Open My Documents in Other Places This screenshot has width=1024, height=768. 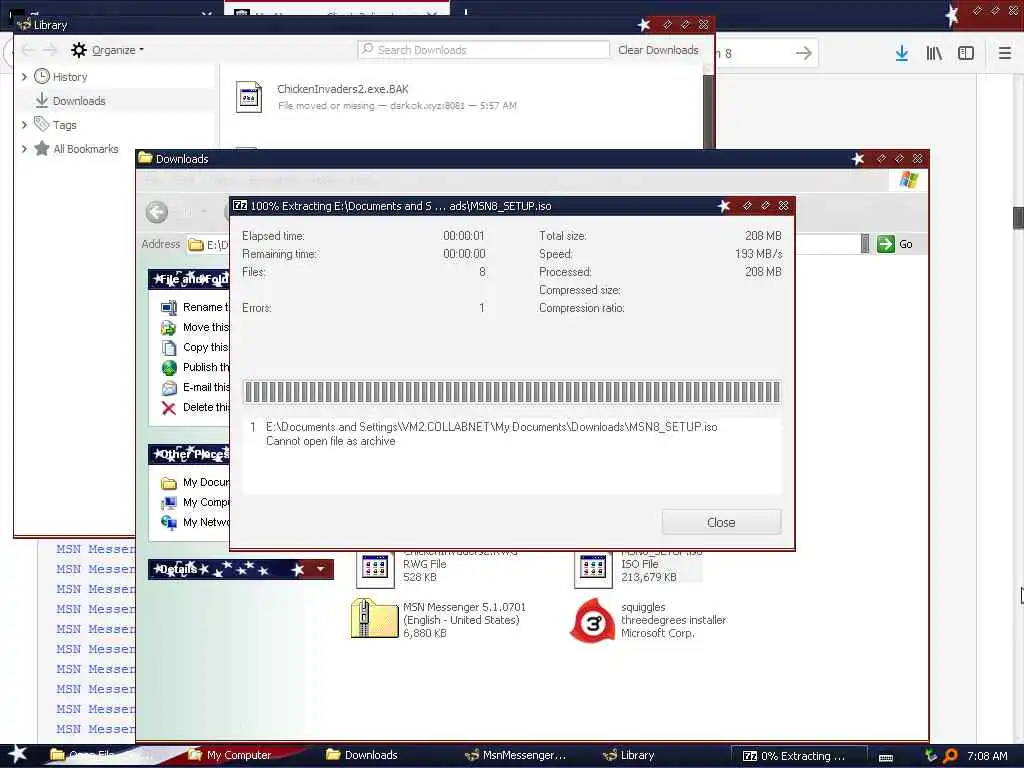tap(205, 482)
